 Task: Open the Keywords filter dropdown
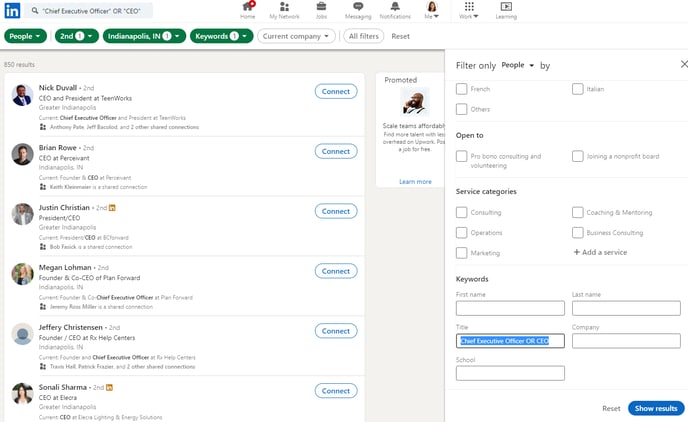[x=222, y=36]
